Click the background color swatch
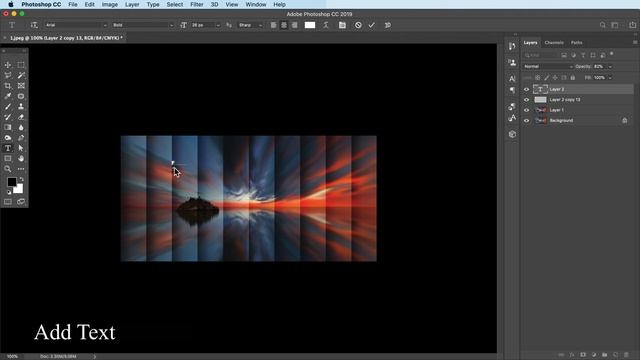This screenshot has width=640, height=360. 19,189
